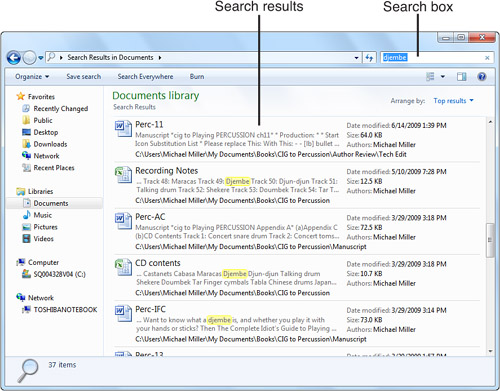Open the Perc-11 Word document icon
The height and width of the screenshot is (391, 500).
(123, 129)
